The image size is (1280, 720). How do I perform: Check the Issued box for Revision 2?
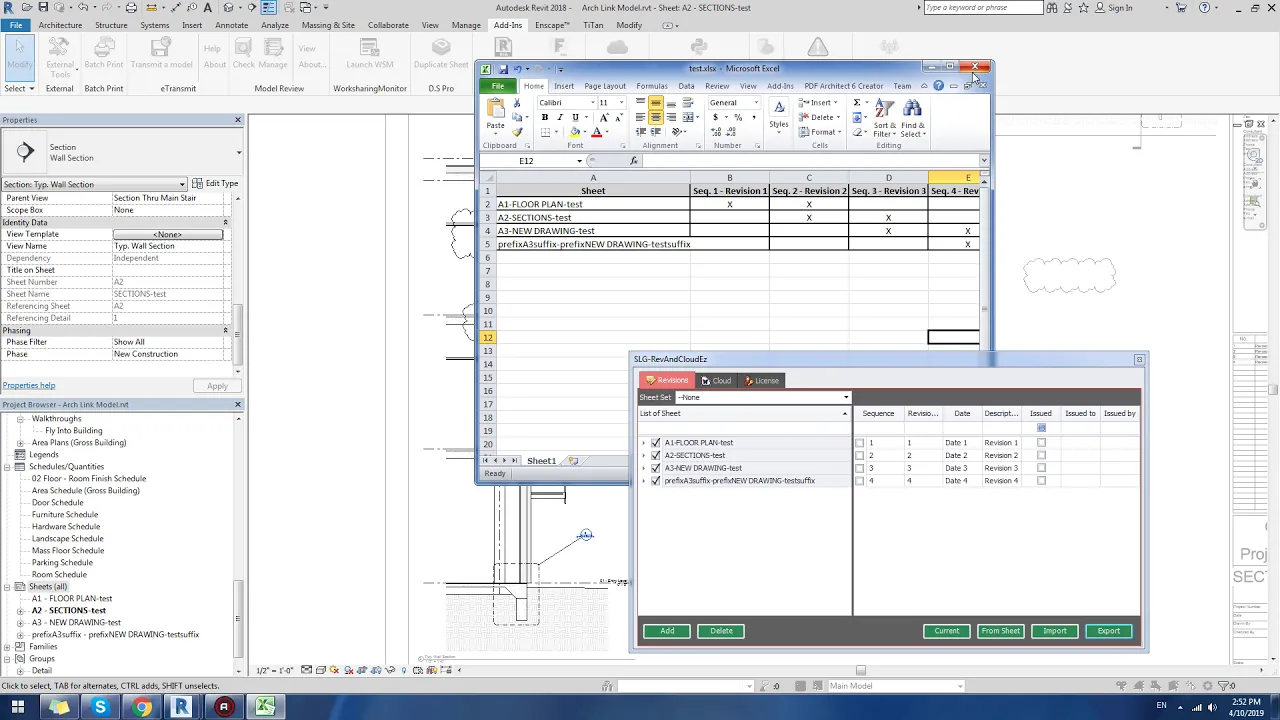coord(1041,455)
